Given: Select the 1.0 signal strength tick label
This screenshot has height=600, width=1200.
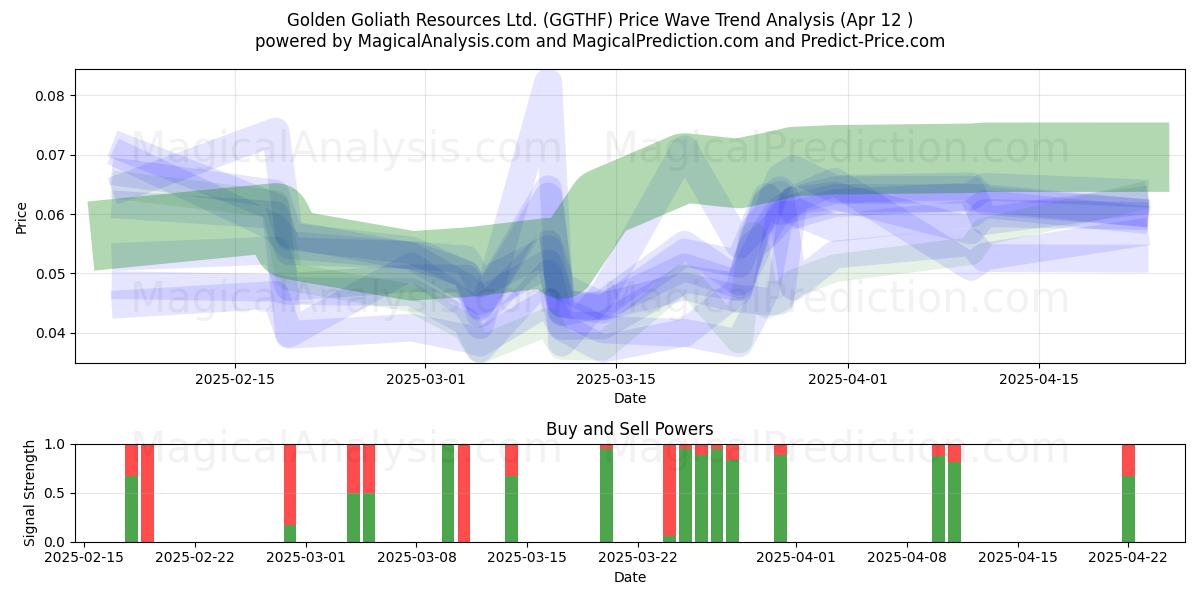Looking at the screenshot, I should [x=56, y=444].
